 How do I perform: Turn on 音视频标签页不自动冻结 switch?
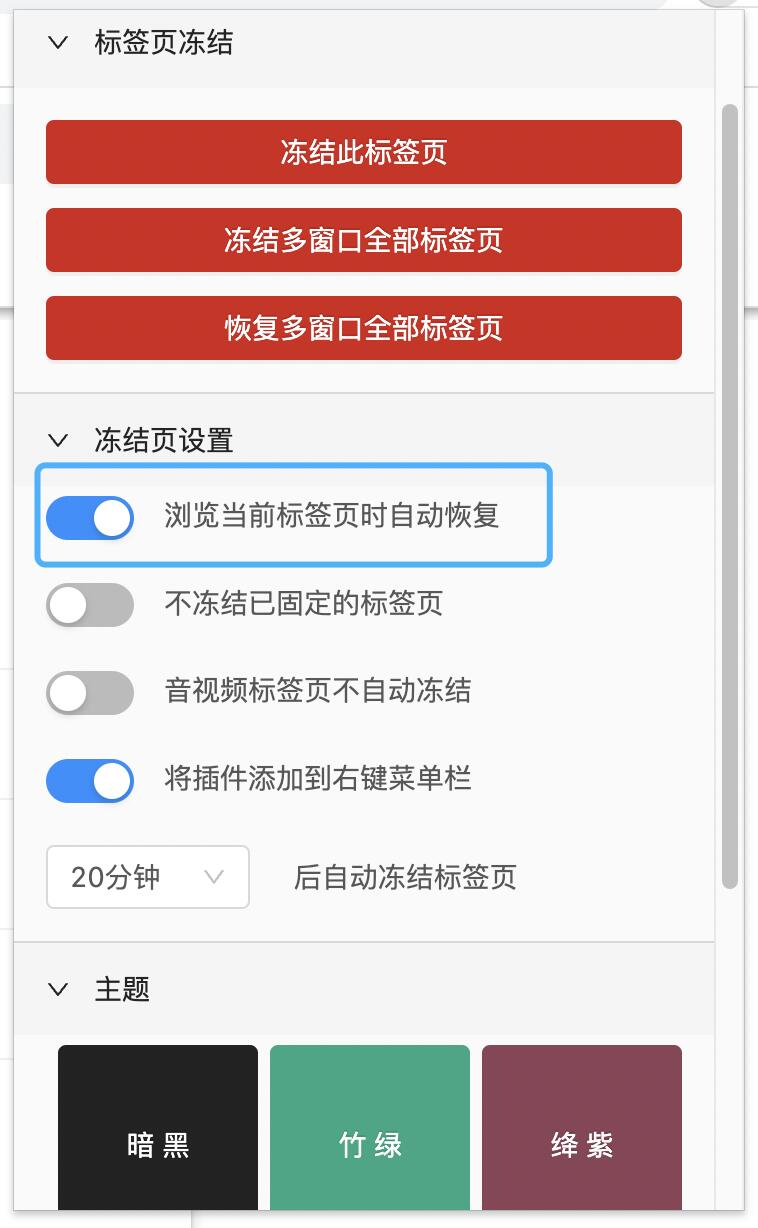point(90,693)
